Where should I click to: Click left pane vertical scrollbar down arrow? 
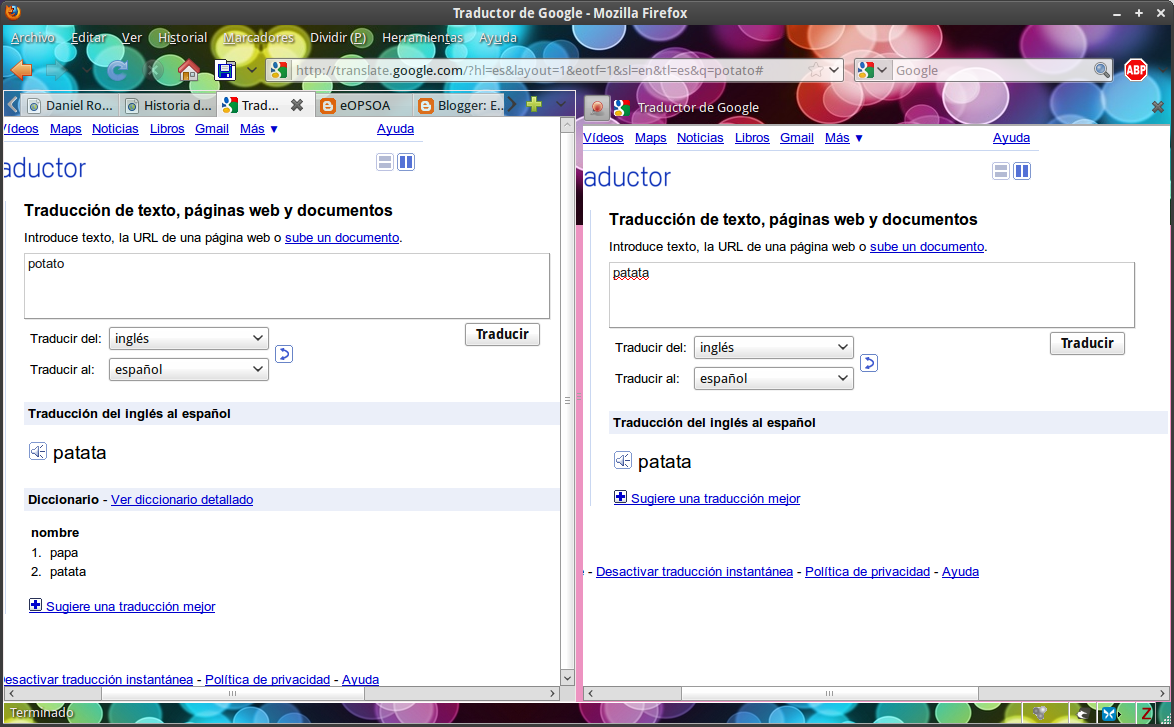tap(567, 678)
